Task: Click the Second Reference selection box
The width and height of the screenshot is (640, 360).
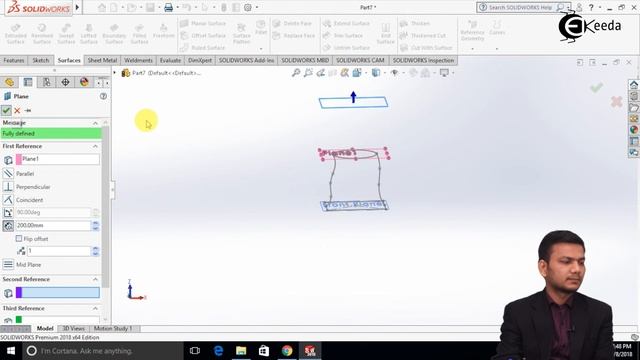Action: (x=58, y=292)
